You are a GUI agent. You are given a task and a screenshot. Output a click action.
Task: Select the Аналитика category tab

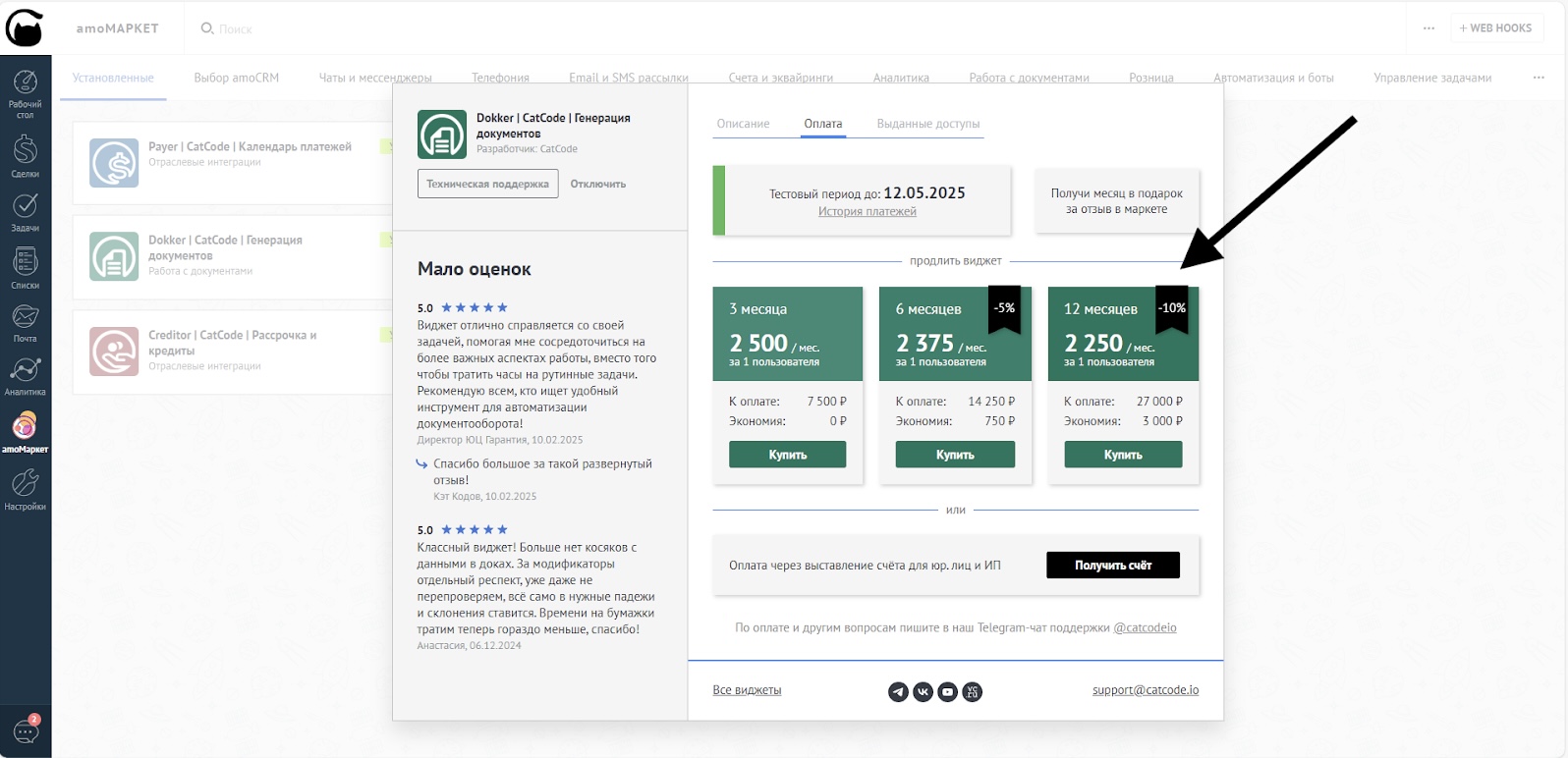point(901,78)
